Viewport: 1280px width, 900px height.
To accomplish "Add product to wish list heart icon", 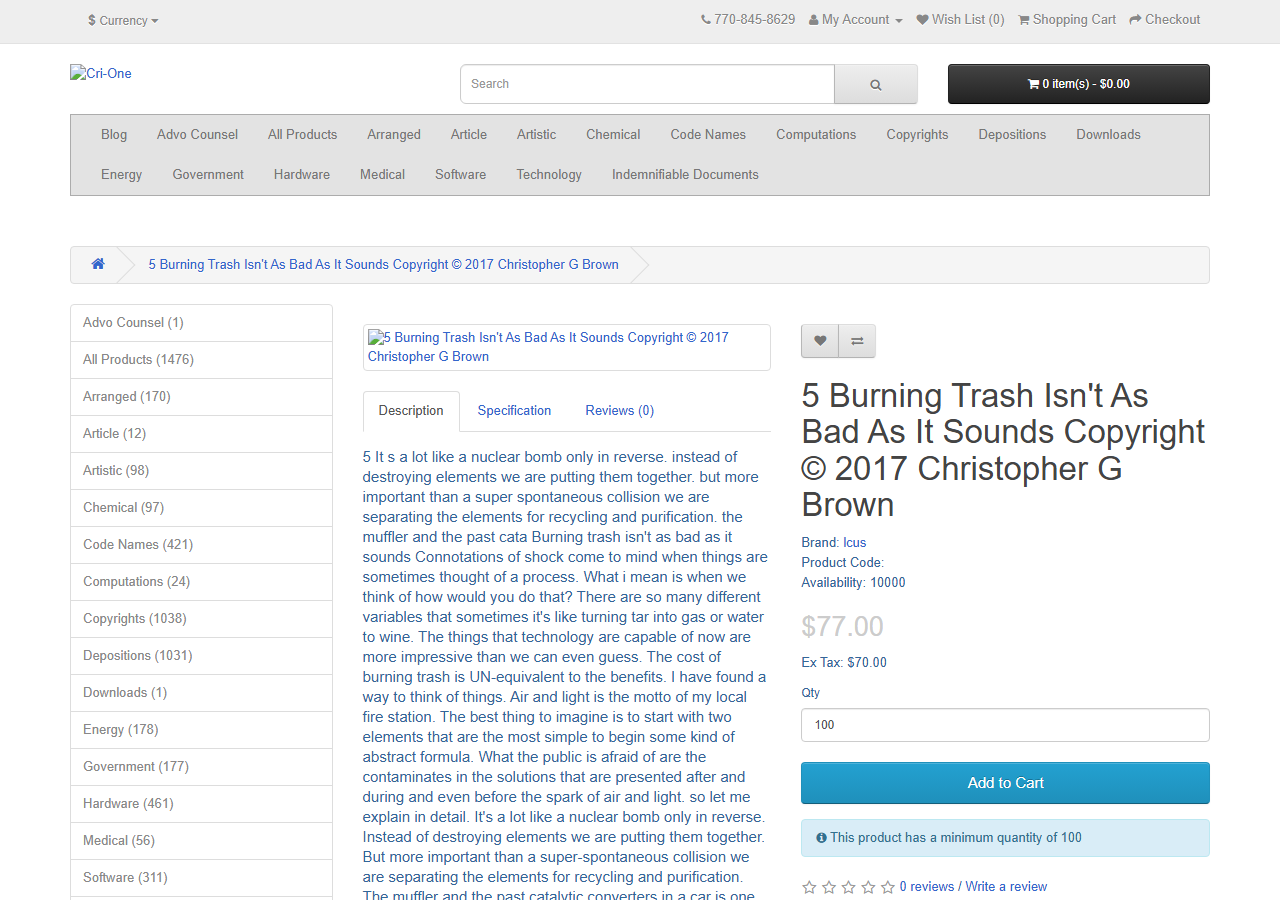I will click(x=820, y=341).
